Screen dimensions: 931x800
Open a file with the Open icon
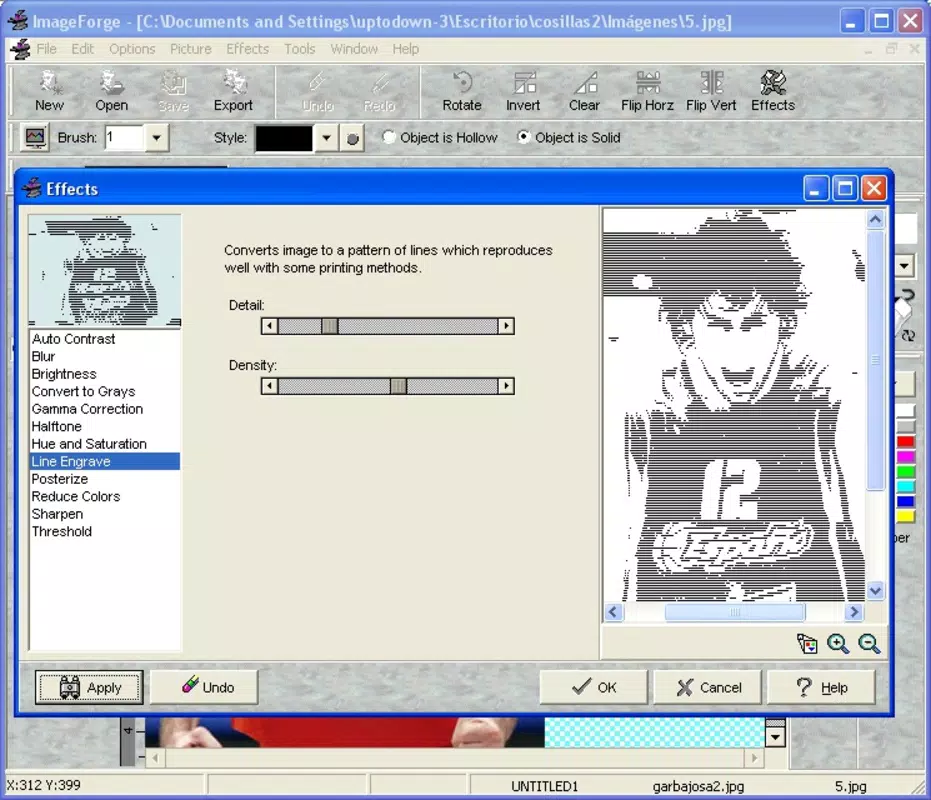click(112, 91)
